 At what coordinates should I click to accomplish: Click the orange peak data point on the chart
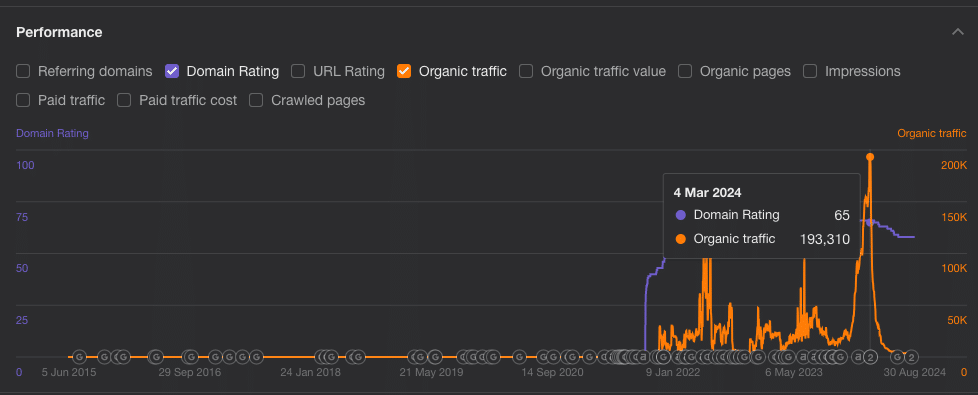tap(870, 157)
